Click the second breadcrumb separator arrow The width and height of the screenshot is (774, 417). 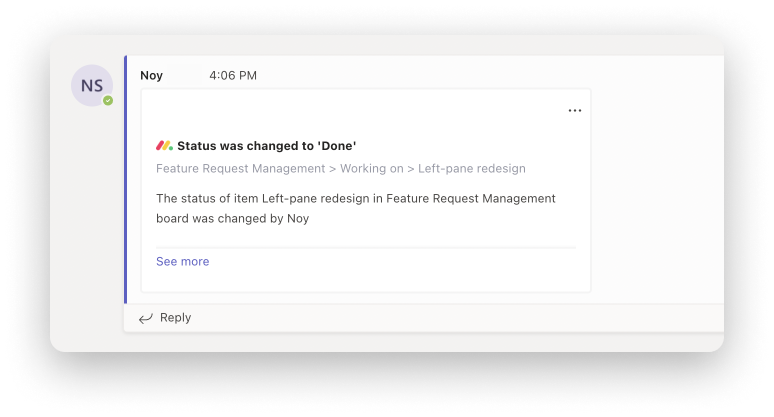click(x=411, y=169)
